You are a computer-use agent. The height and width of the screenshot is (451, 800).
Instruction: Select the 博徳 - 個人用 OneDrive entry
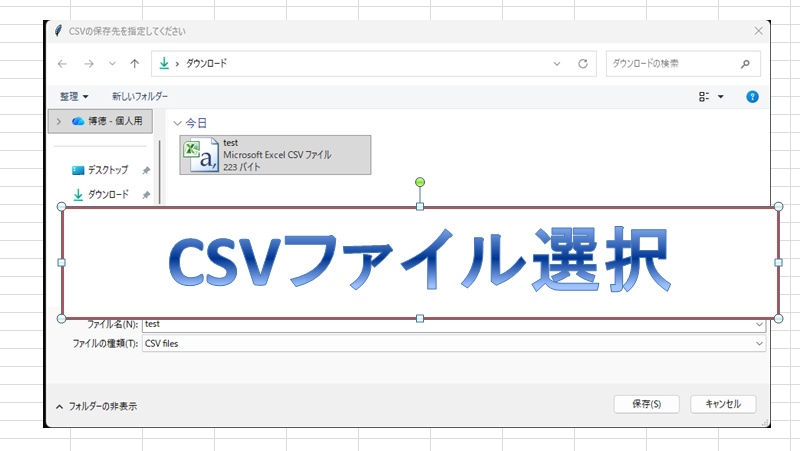(x=101, y=121)
